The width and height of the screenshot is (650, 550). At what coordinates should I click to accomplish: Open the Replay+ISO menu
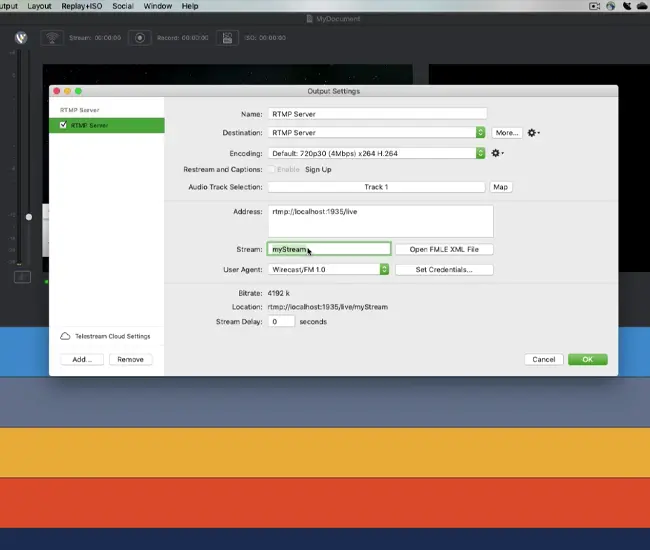point(82,6)
